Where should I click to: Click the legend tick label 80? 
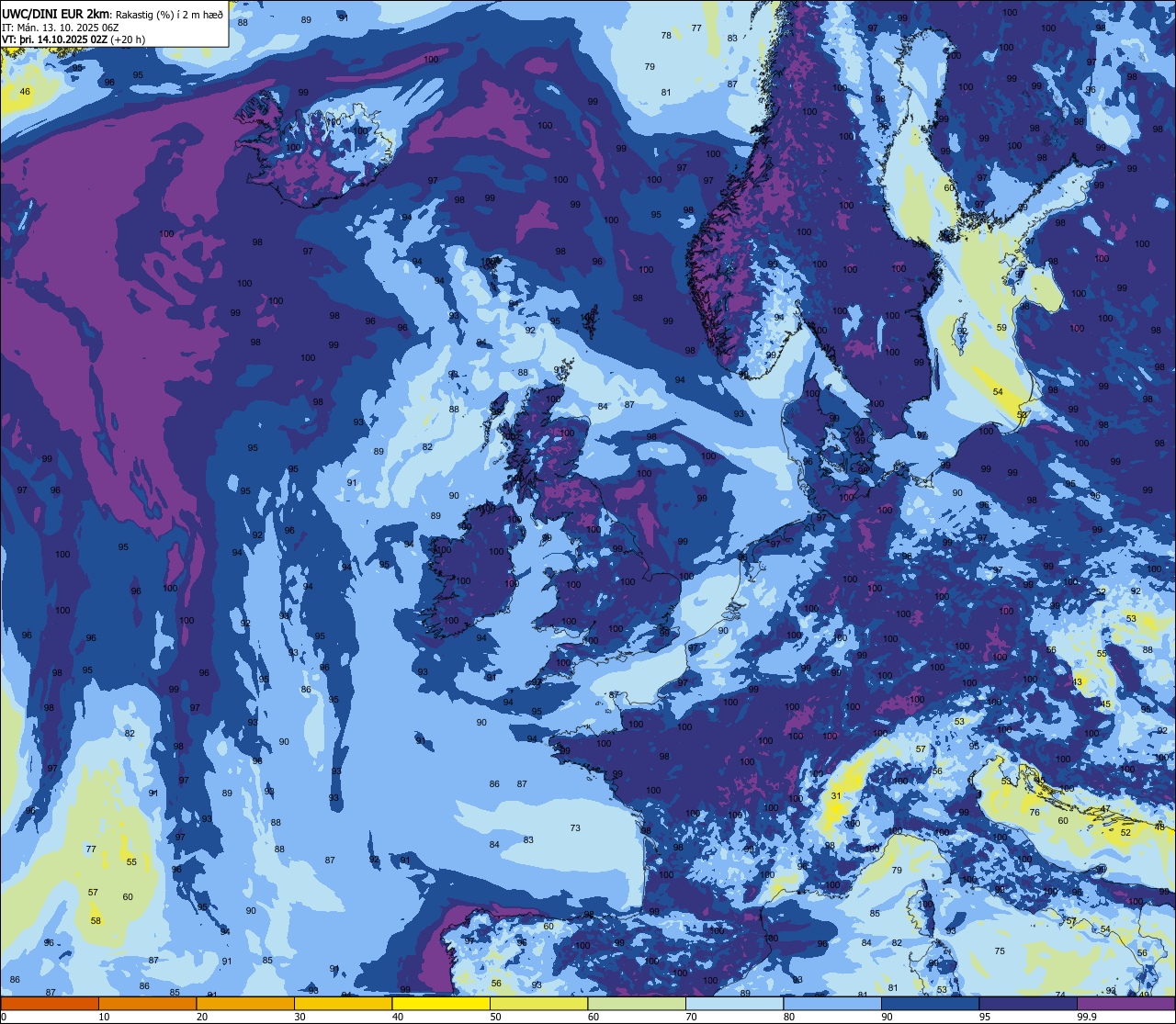[x=789, y=1017]
